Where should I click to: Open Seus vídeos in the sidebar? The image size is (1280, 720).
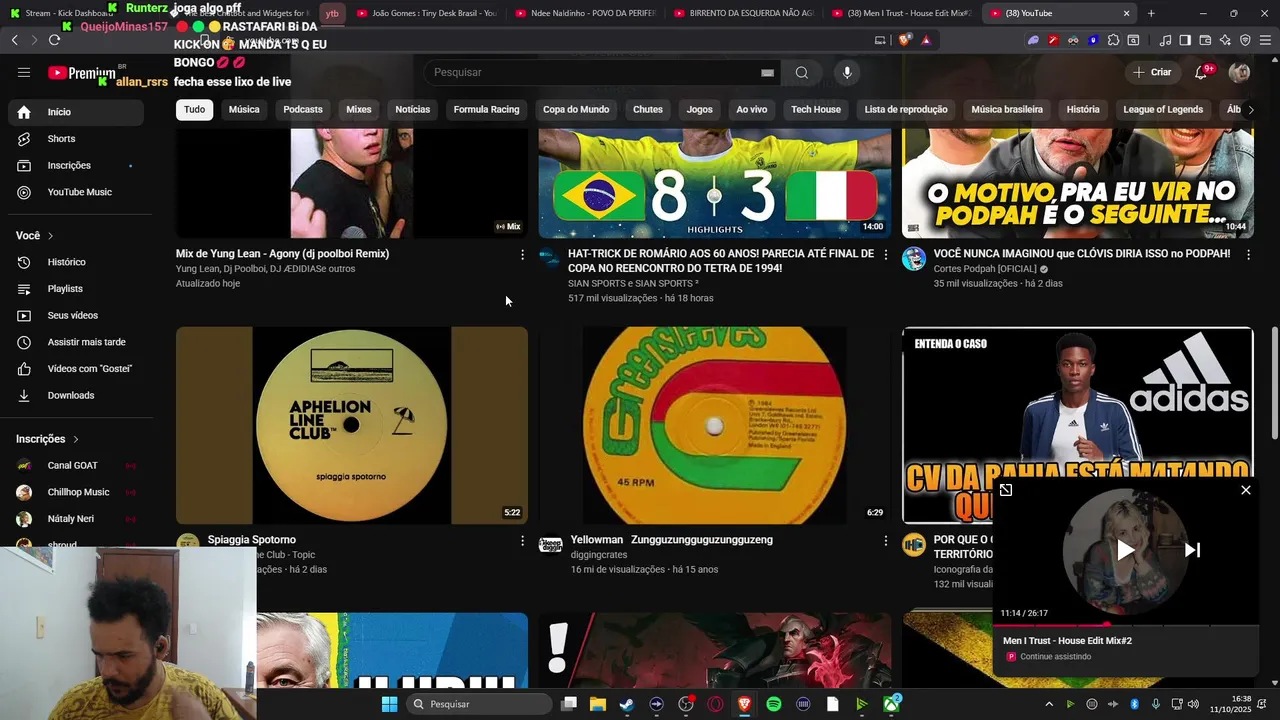click(x=76, y=315)
